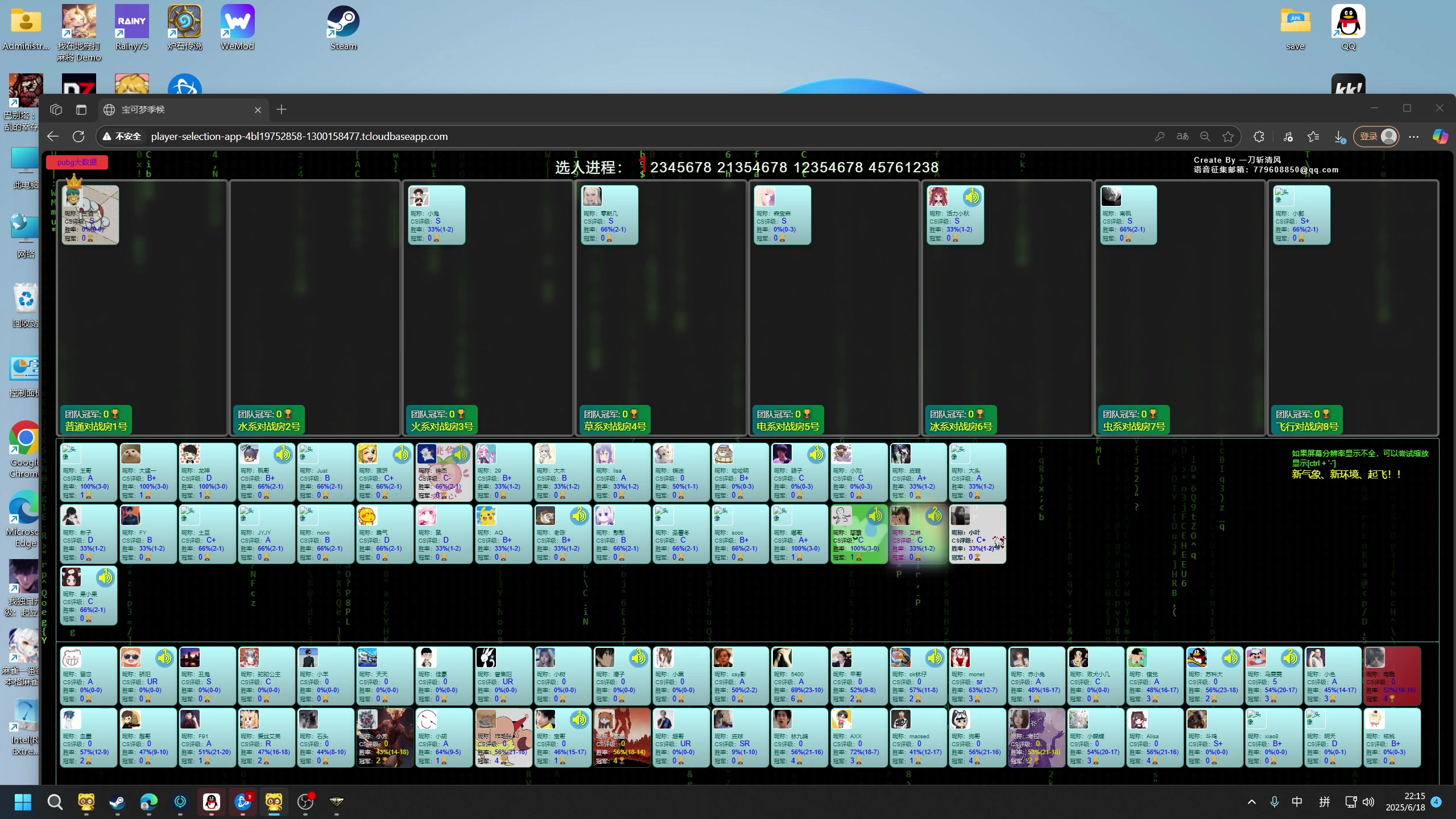Open browser extensions puzzle icon
The width and height of the screenshot is (1456, 819).
click(x=1259, y=136)
